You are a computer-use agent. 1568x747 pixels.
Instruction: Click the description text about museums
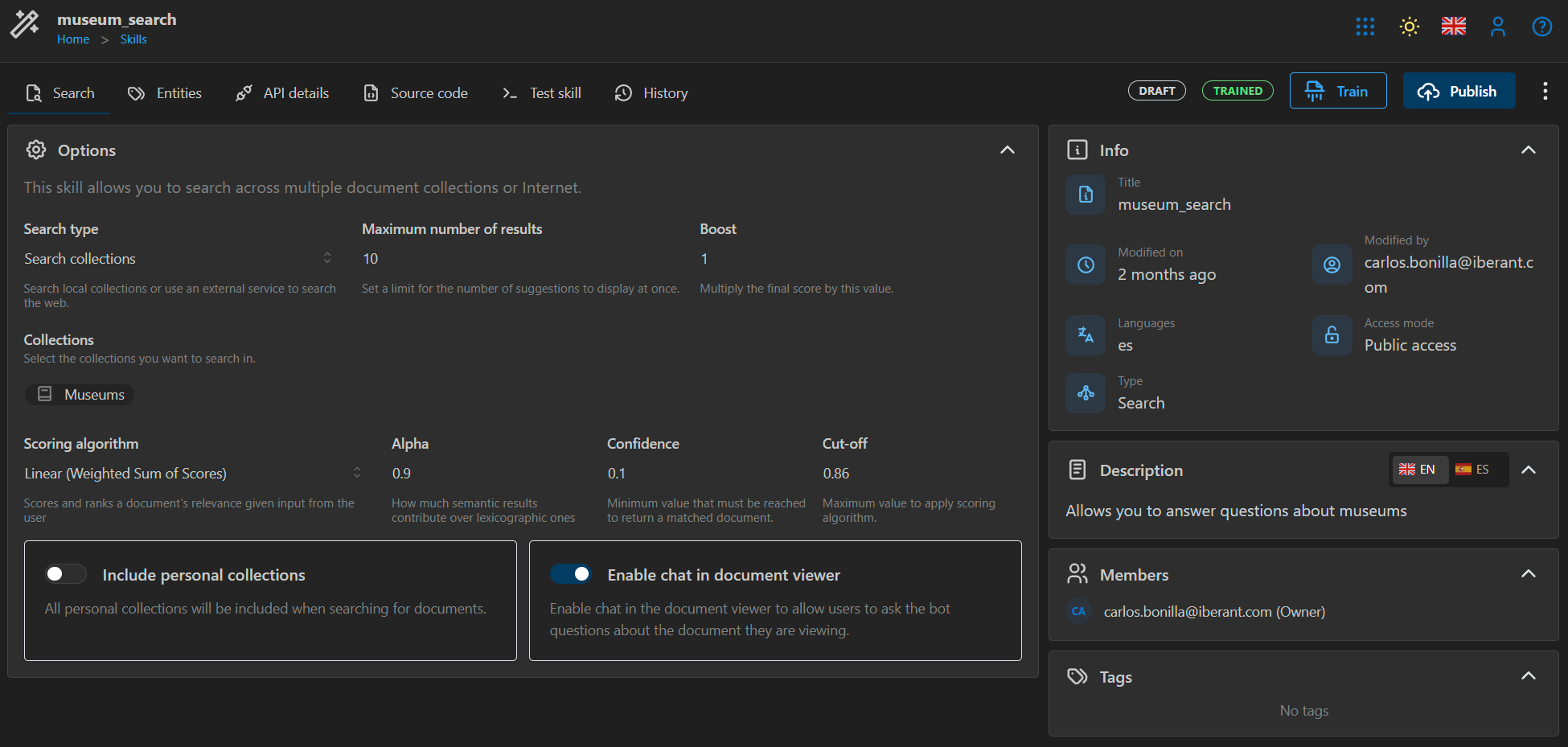[x=1236, y=511]
